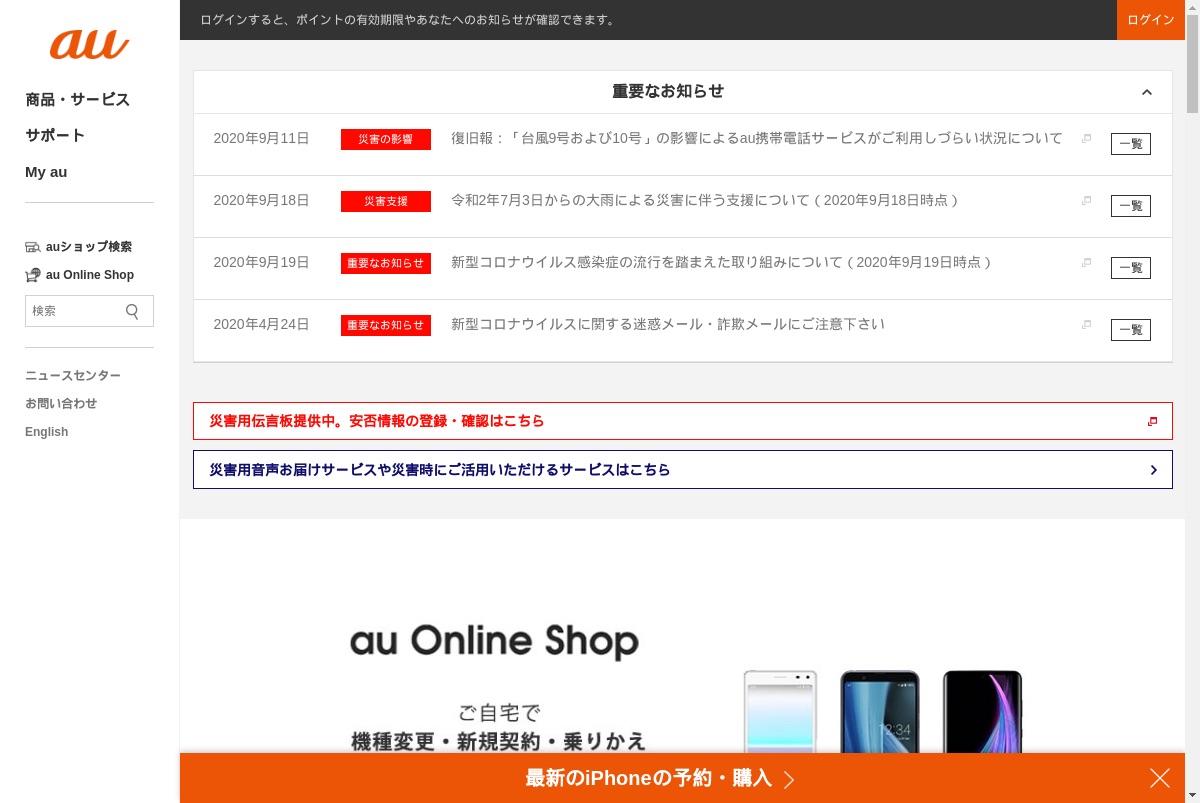The image size is (1200, 803).
Task: Click new-window icon on April 24 row
Action: pos(1086,324)
